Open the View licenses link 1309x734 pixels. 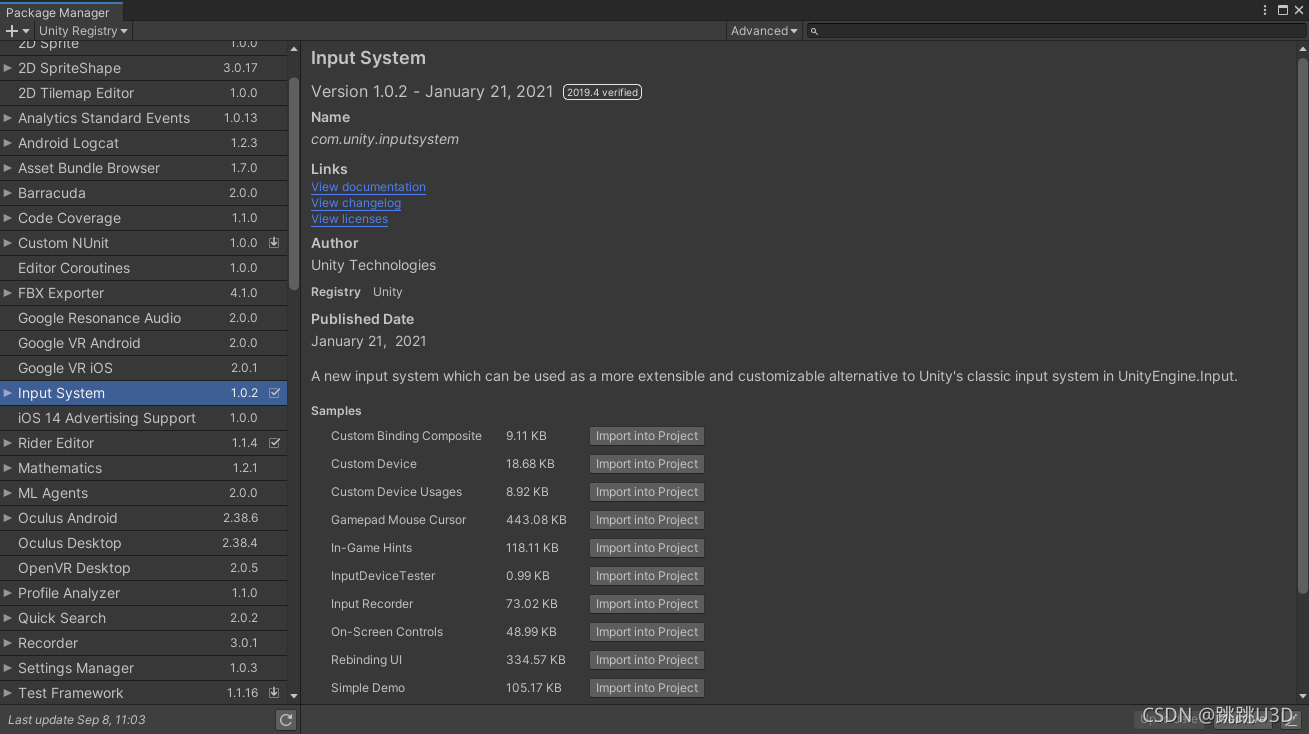[x=349, y=219]
